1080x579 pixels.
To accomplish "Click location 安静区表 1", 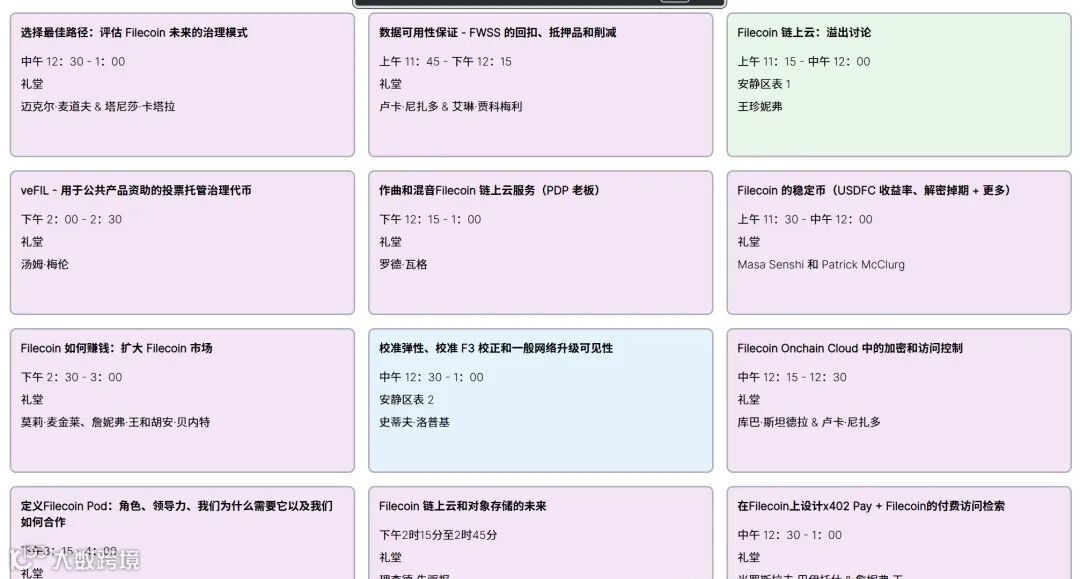I will pos(764,83).
